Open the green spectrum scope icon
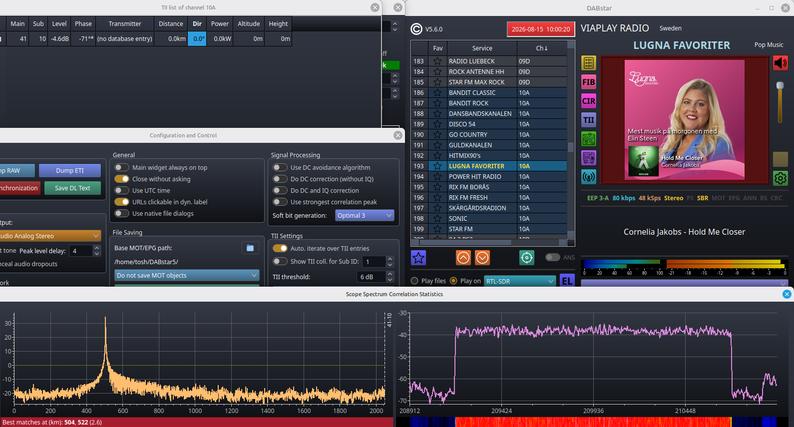The height and width of the screenshot is (427, 794). pos(588,139)
